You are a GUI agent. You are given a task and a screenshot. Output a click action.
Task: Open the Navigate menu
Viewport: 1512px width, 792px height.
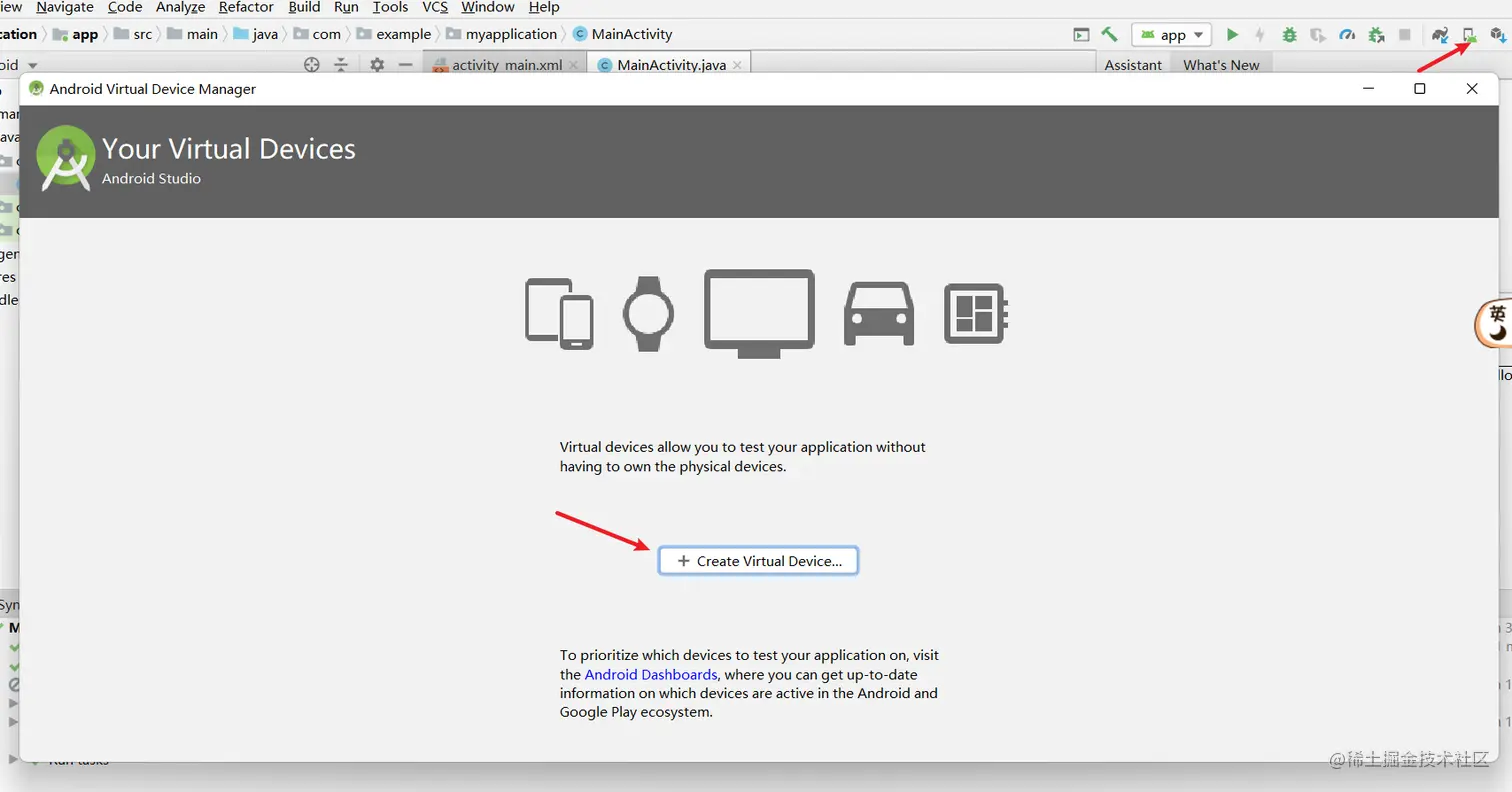pos(65,7)
